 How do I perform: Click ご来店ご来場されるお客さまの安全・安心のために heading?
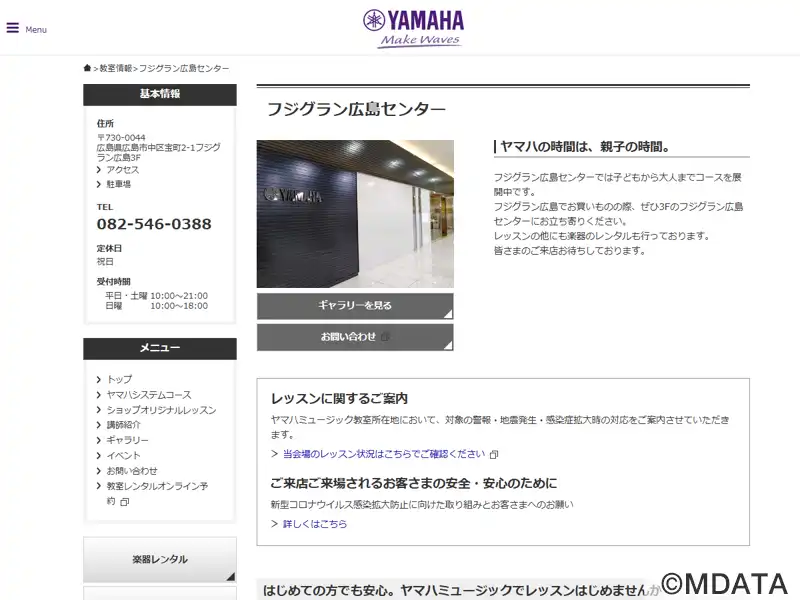point(414,483)
